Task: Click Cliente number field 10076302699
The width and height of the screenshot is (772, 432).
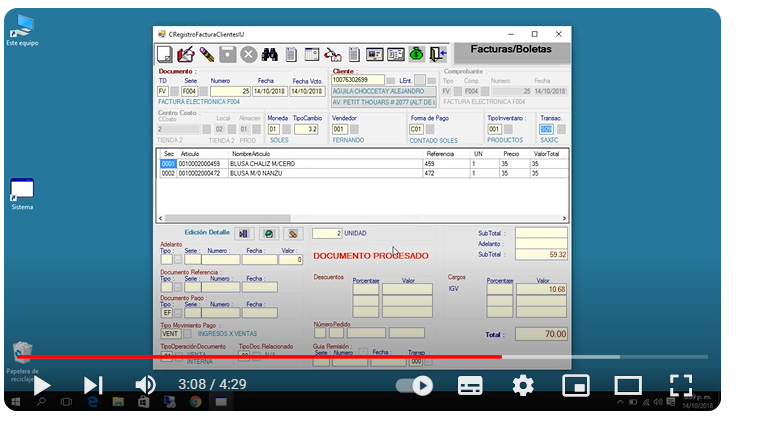Action: click(x=358, y=80)
